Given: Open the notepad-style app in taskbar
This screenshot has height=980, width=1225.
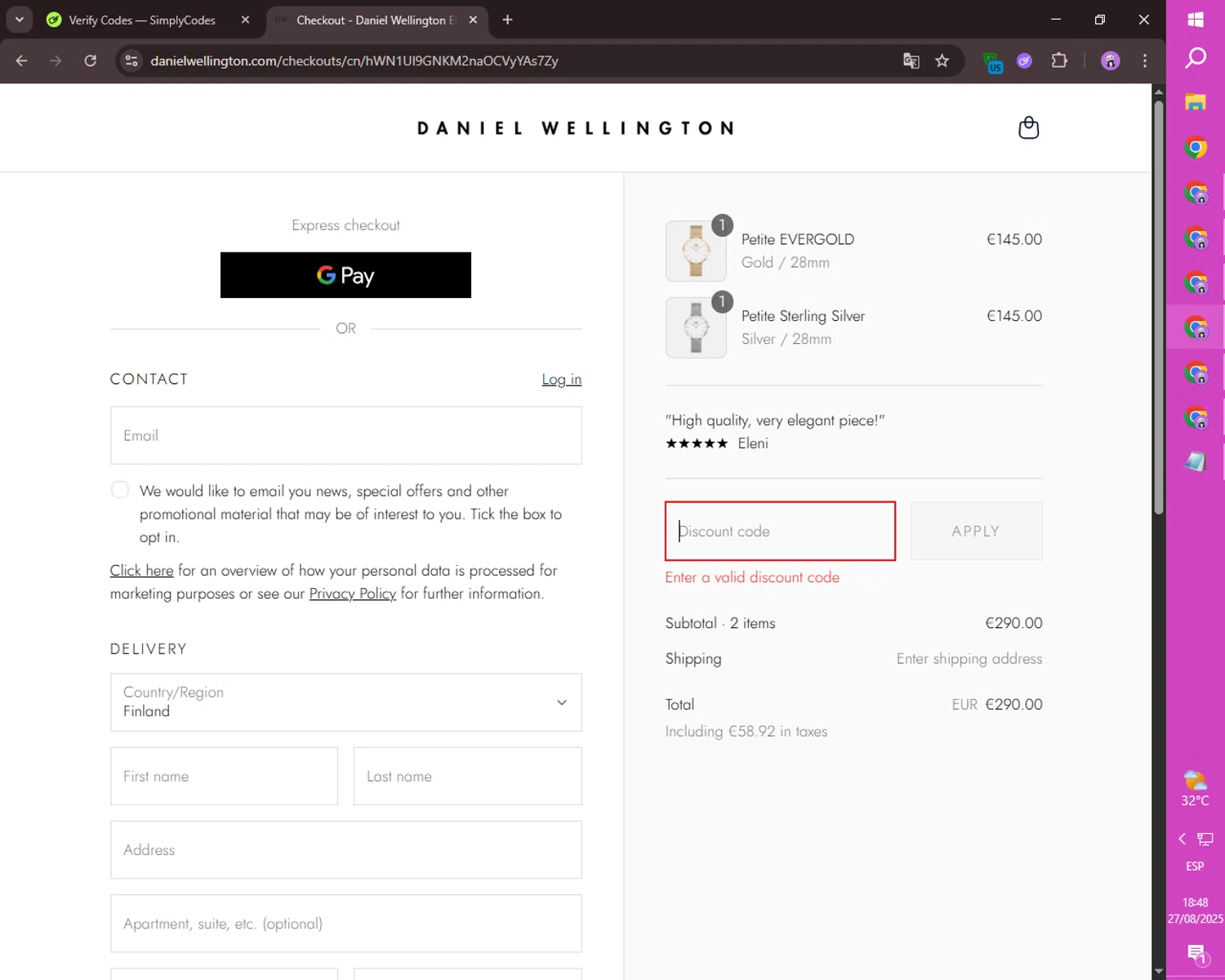Looking at the screenshot, I should pos(1196,461).
